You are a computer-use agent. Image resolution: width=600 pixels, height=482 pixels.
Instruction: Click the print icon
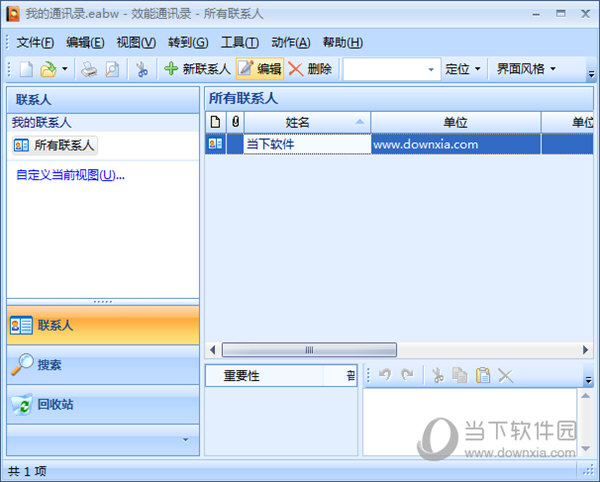(89, 69)
